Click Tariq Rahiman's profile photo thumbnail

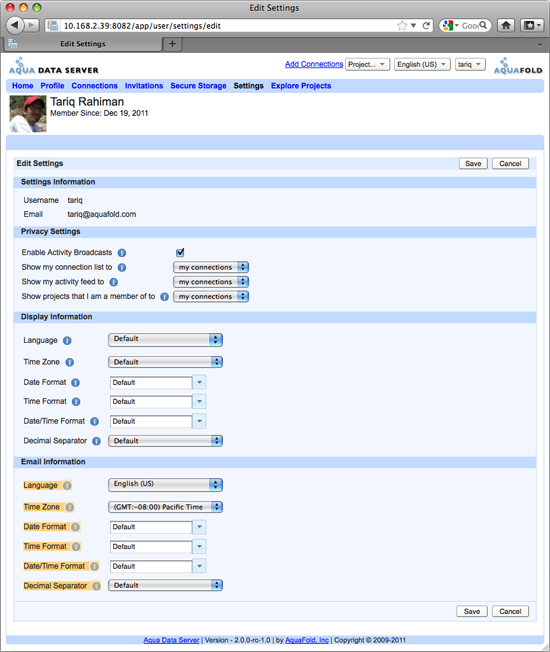pyautogui.click(x=28, y=114)
